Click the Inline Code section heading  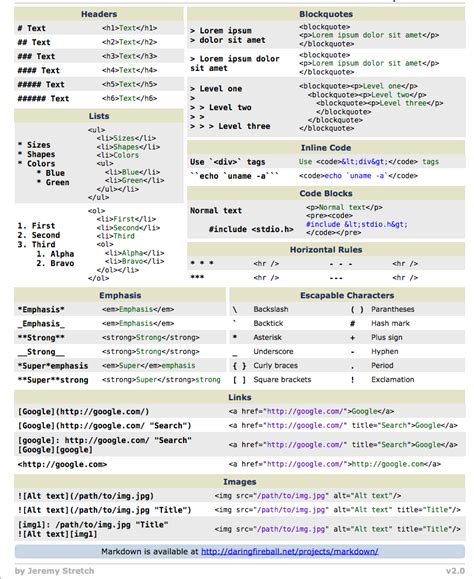coord(326,148)
